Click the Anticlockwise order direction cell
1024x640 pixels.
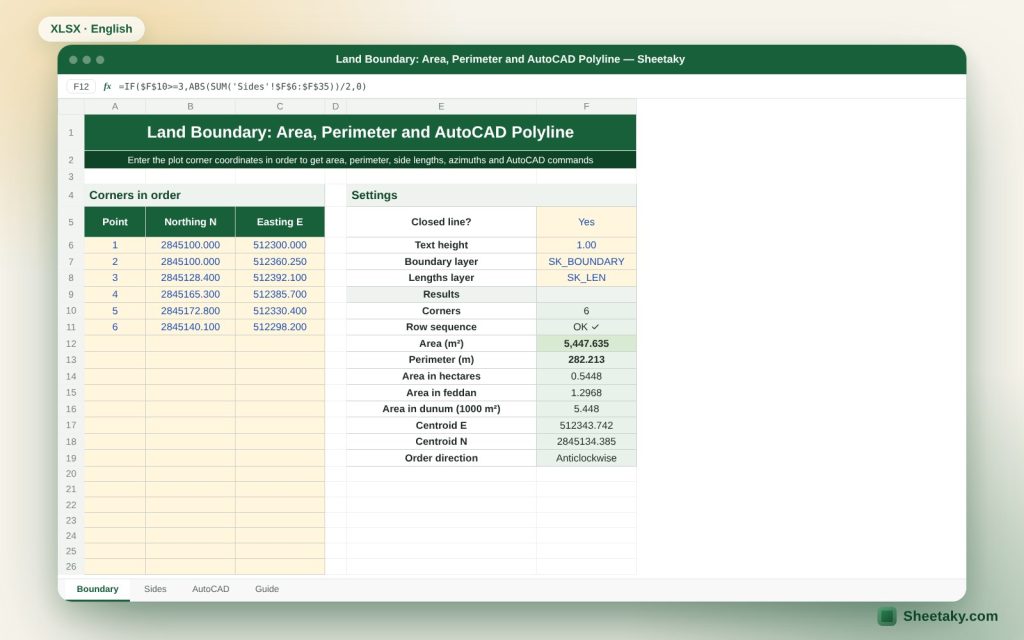(586, 458)
